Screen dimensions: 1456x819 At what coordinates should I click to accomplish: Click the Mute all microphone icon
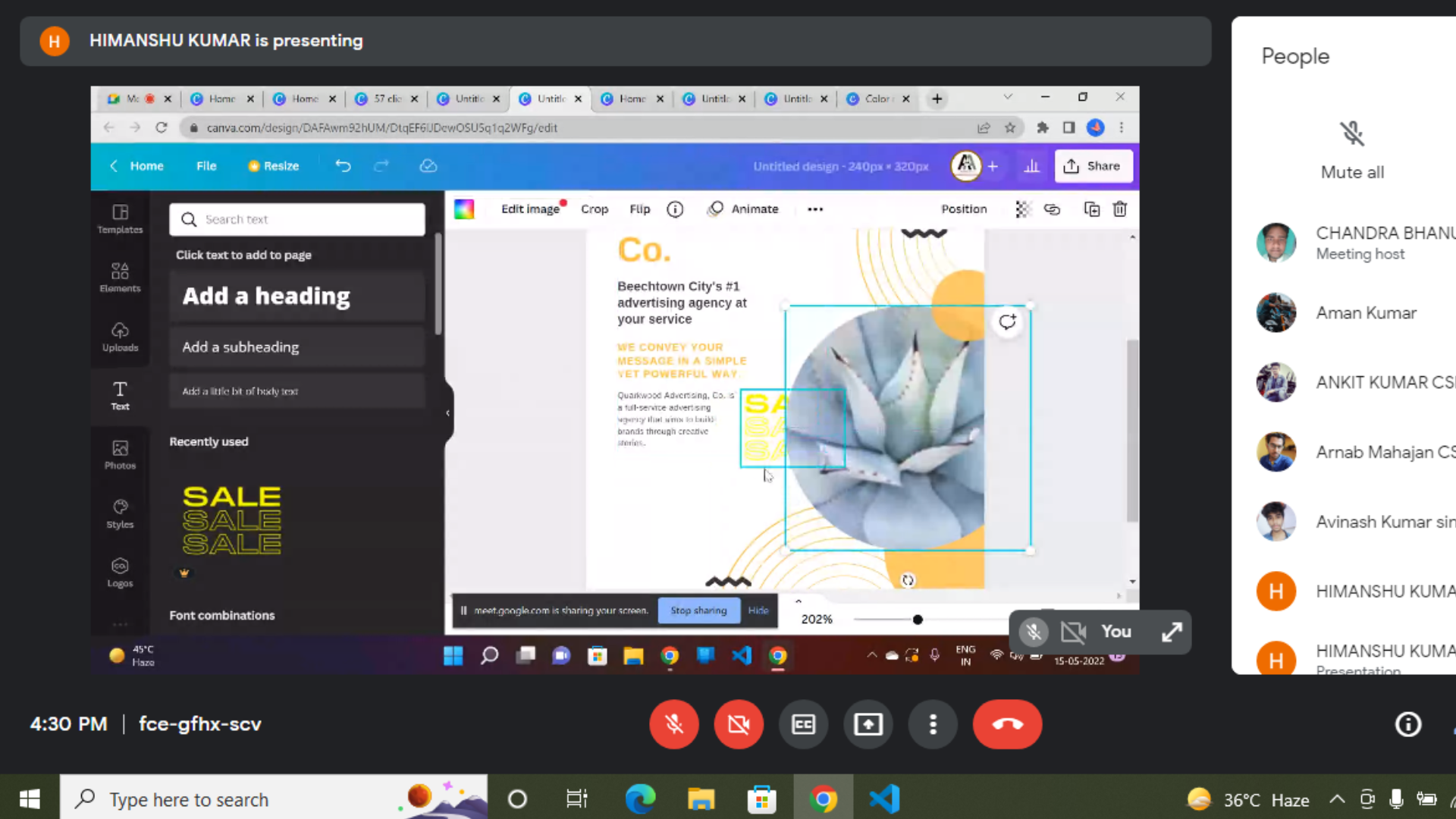click(x=1351, y=134)
